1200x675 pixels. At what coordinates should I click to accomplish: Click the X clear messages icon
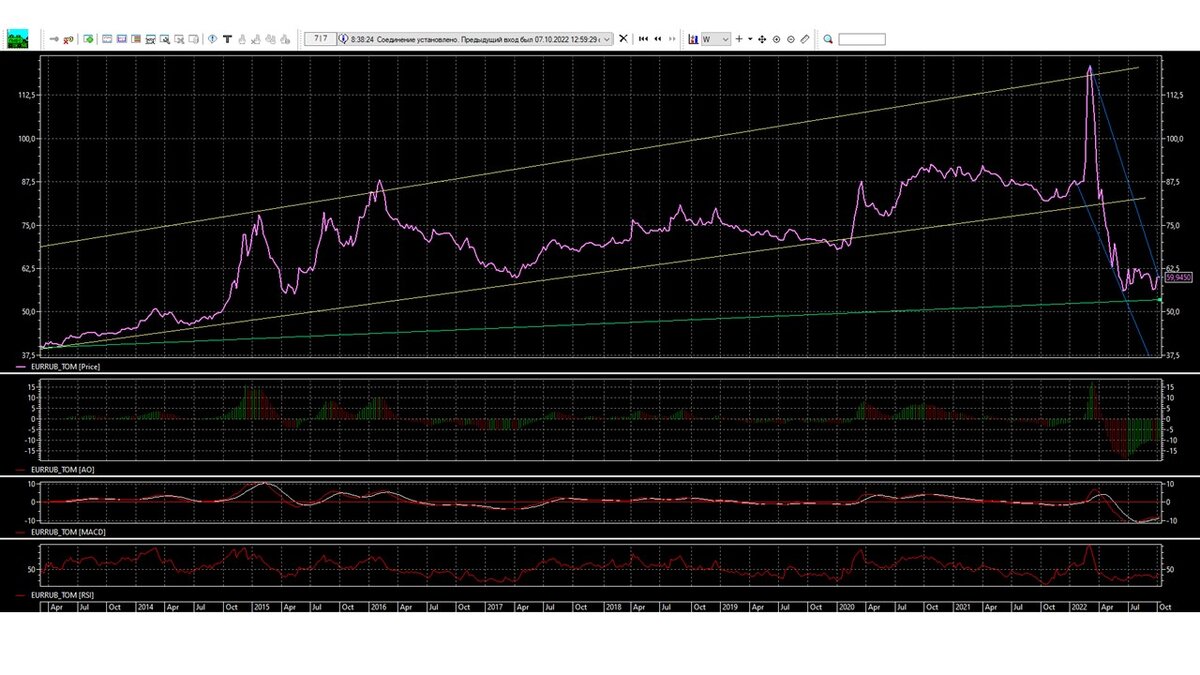[623, 39]
